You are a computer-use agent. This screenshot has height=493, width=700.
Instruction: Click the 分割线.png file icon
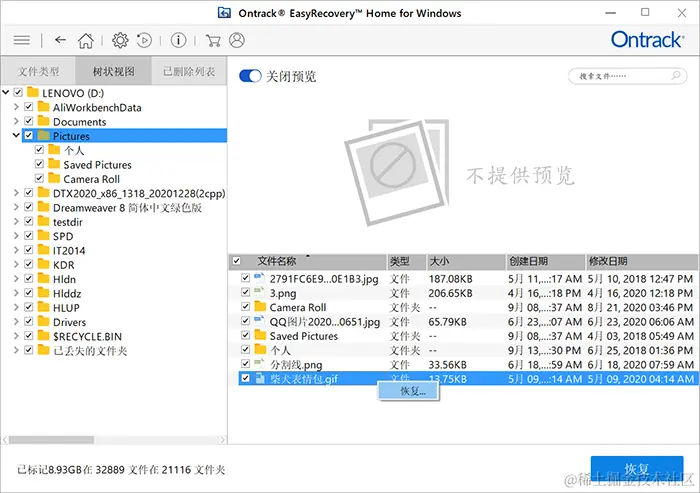(x=259, y=364)
